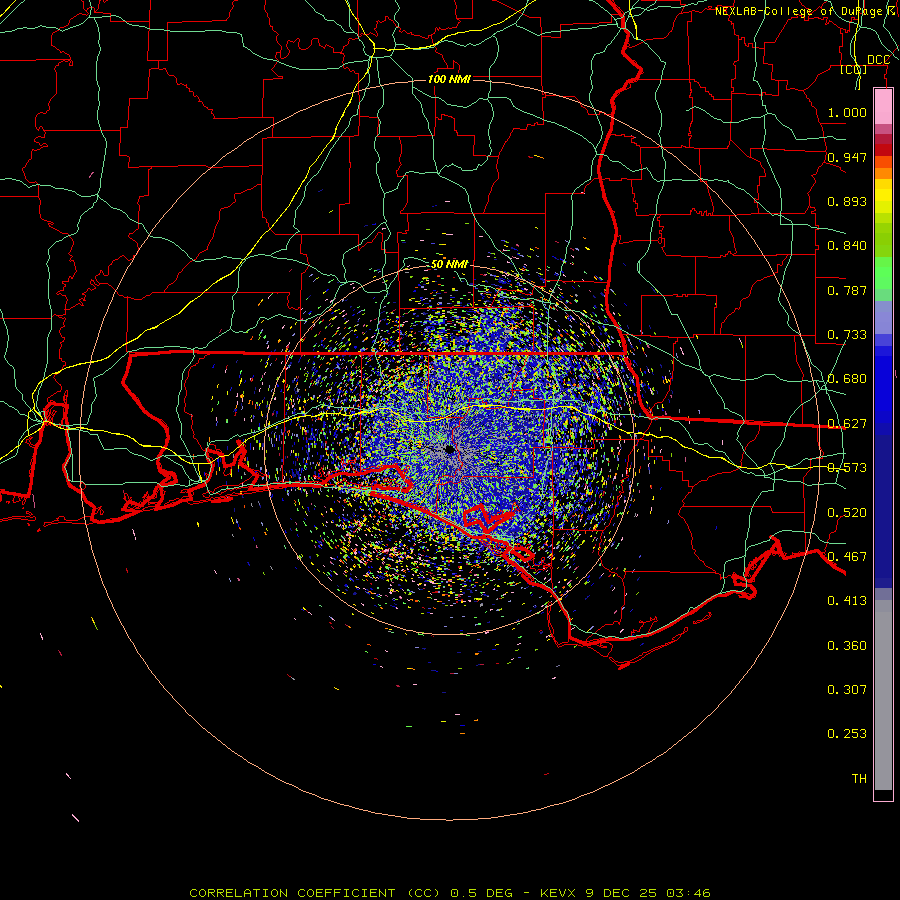
Task: Select the 0.787 scale value
Action: pos(847,290)
